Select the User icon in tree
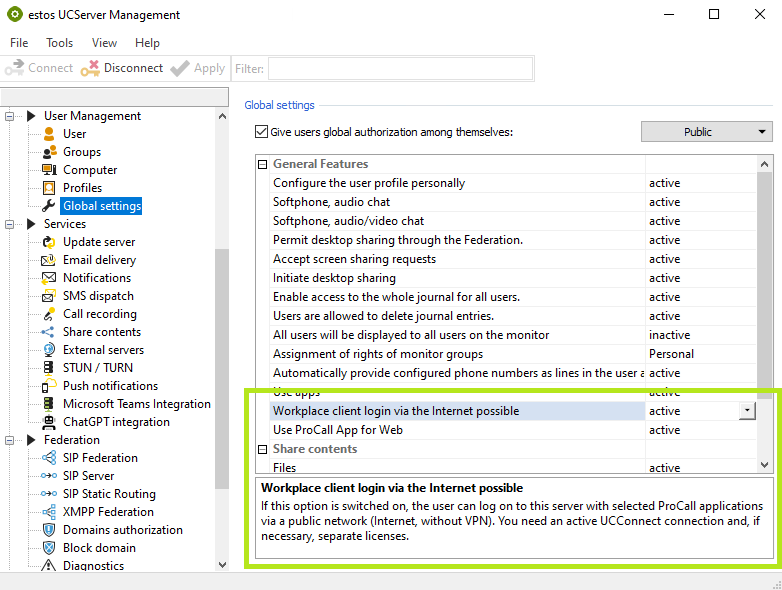The width and height of the screenshot is (782, 590). click(x=49, y=134)
